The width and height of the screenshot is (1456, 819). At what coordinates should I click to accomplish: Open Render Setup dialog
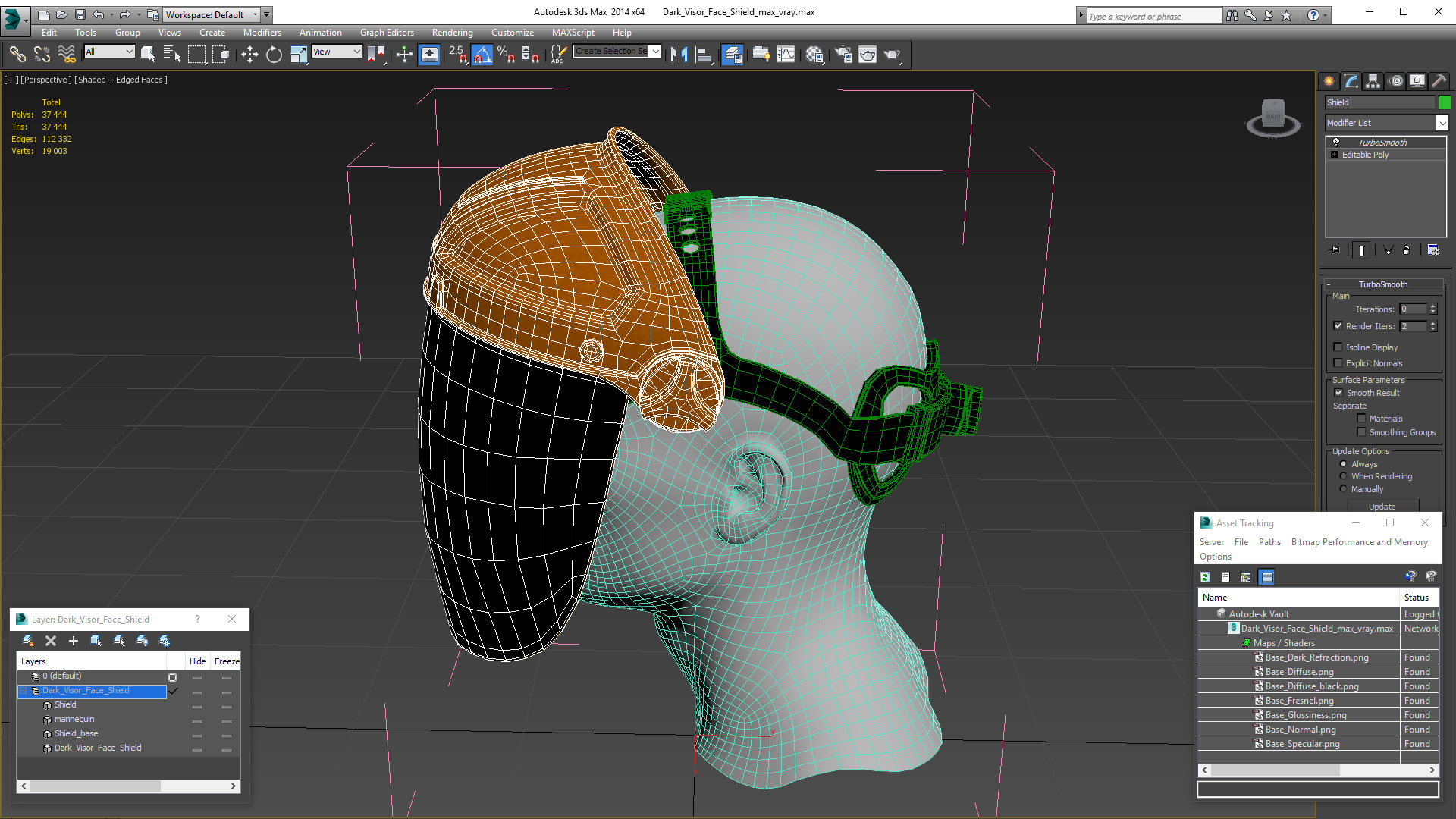[x=843, y=54]
